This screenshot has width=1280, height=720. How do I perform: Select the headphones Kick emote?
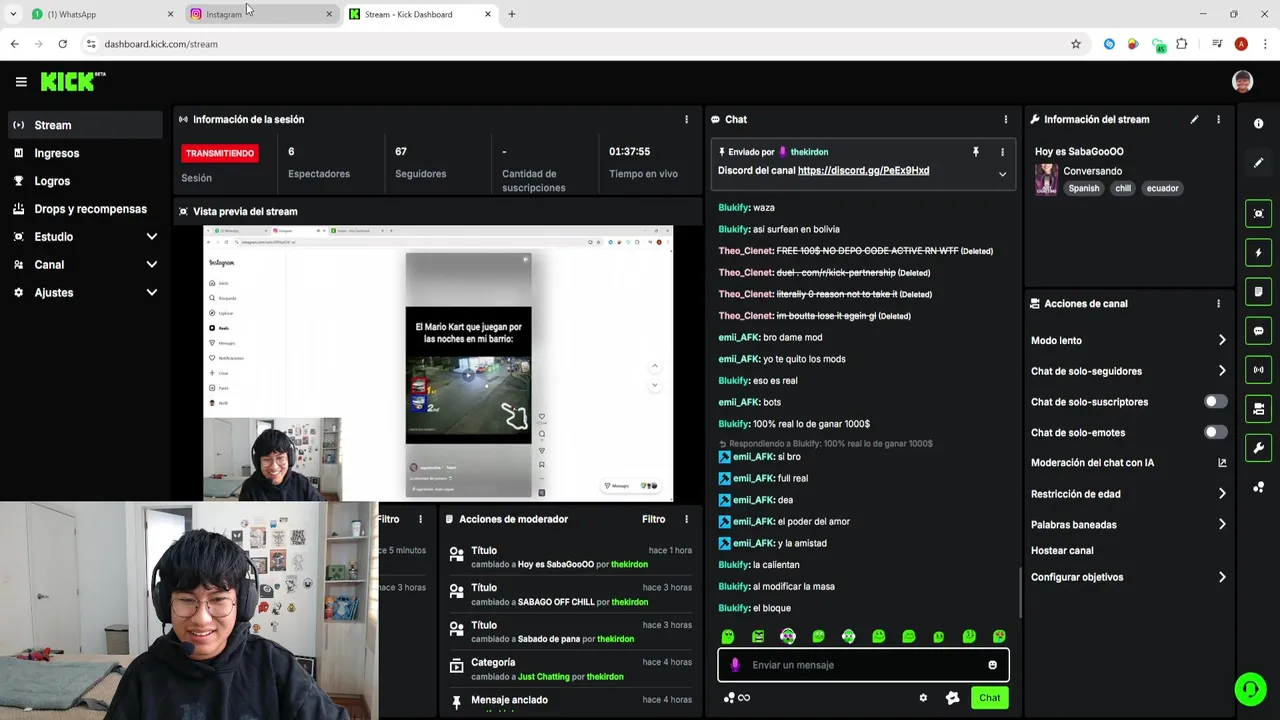click(x=848, y=636)
